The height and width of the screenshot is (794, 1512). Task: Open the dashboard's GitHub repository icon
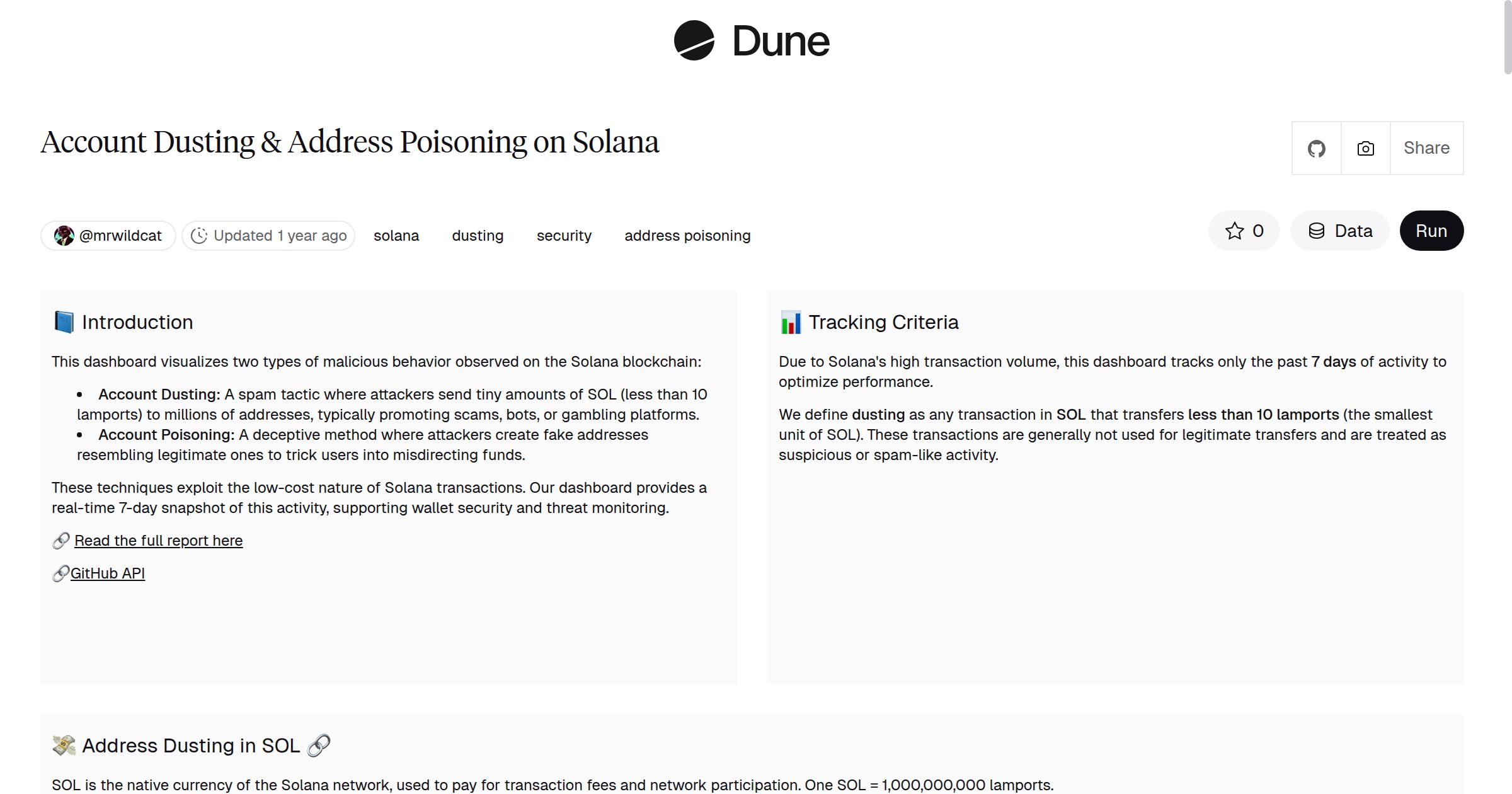(x=1317, y=148)
